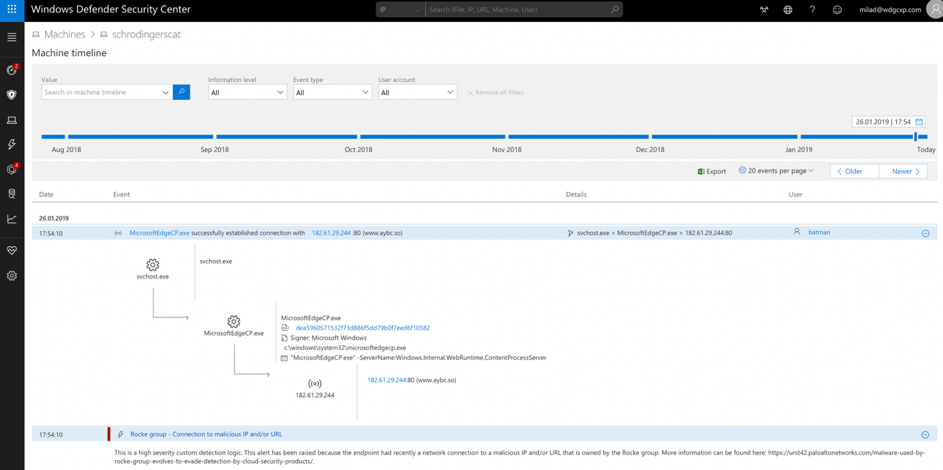Click the blue timeline search button

[182, 92]
